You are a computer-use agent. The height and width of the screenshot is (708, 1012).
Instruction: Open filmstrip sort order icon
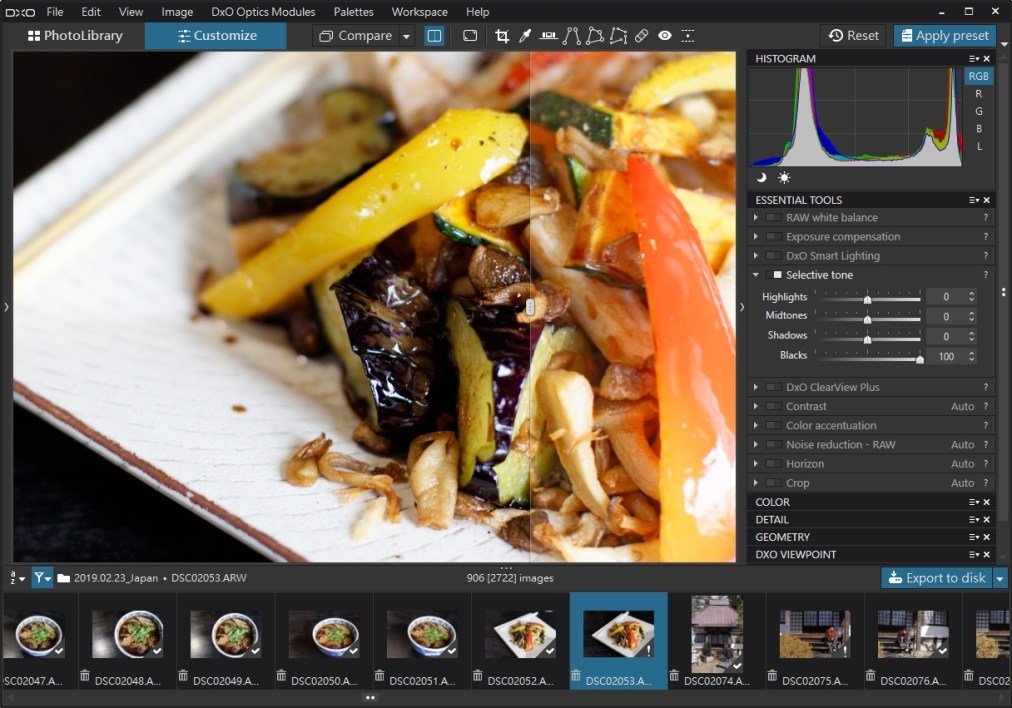pos(17,578)
